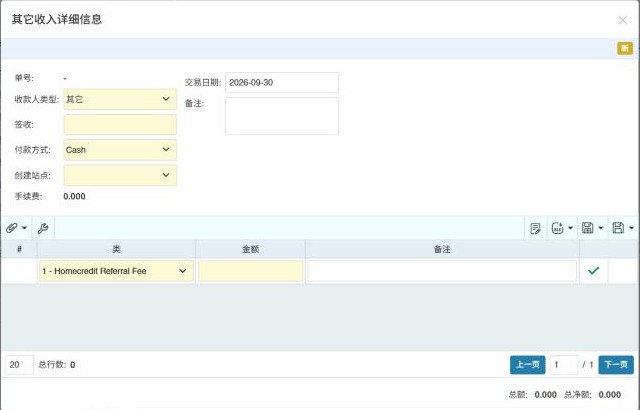The image size is (640, 410).
Task: Go to next page with 下一页
Action: [x=616, y=365]
